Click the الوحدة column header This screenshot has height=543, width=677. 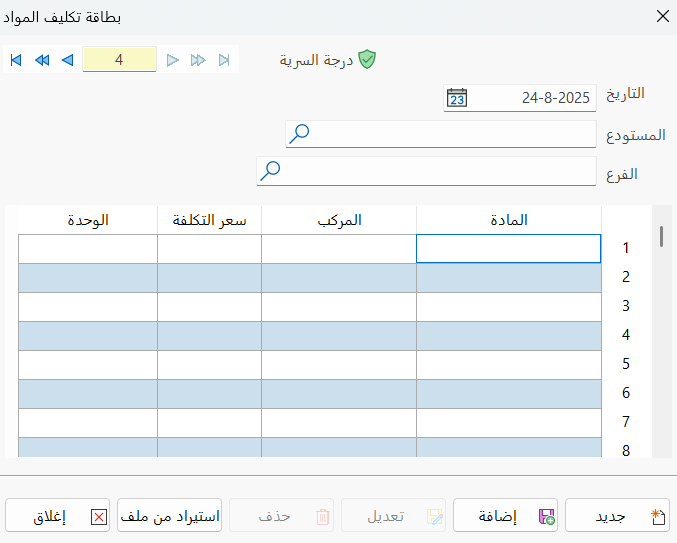click(88, 220)
